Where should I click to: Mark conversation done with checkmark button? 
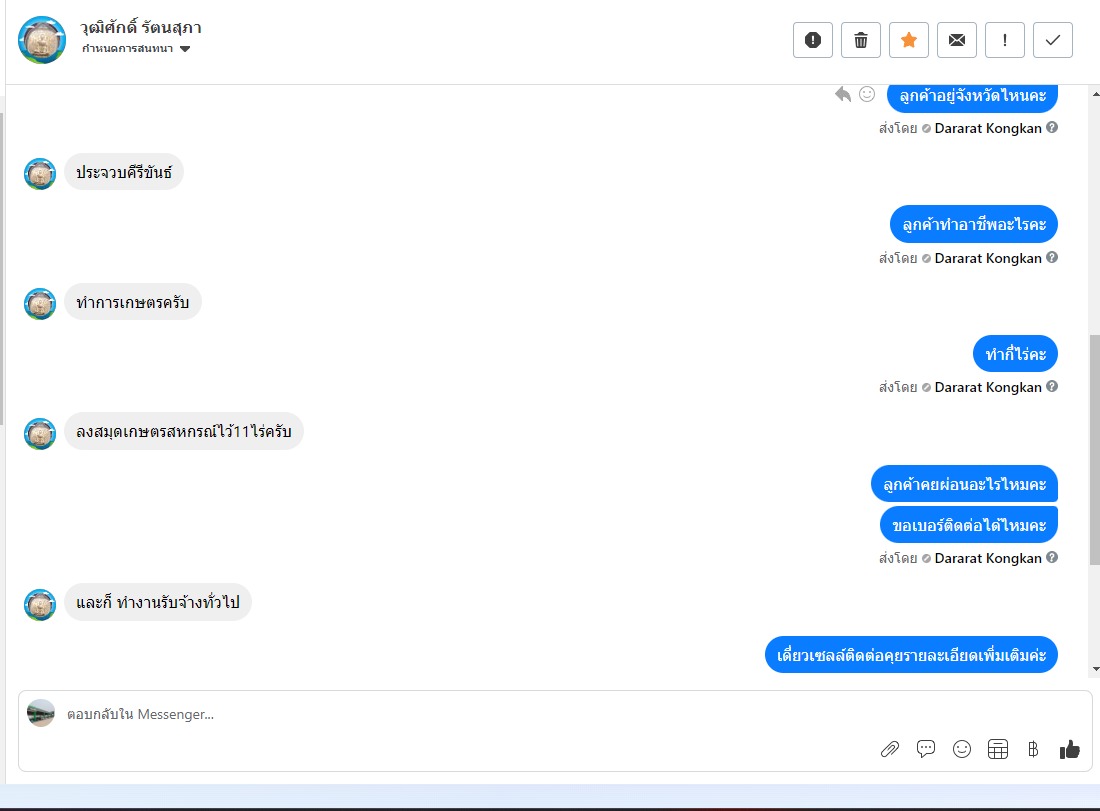pyautogui.click(x=1052, y=40)
